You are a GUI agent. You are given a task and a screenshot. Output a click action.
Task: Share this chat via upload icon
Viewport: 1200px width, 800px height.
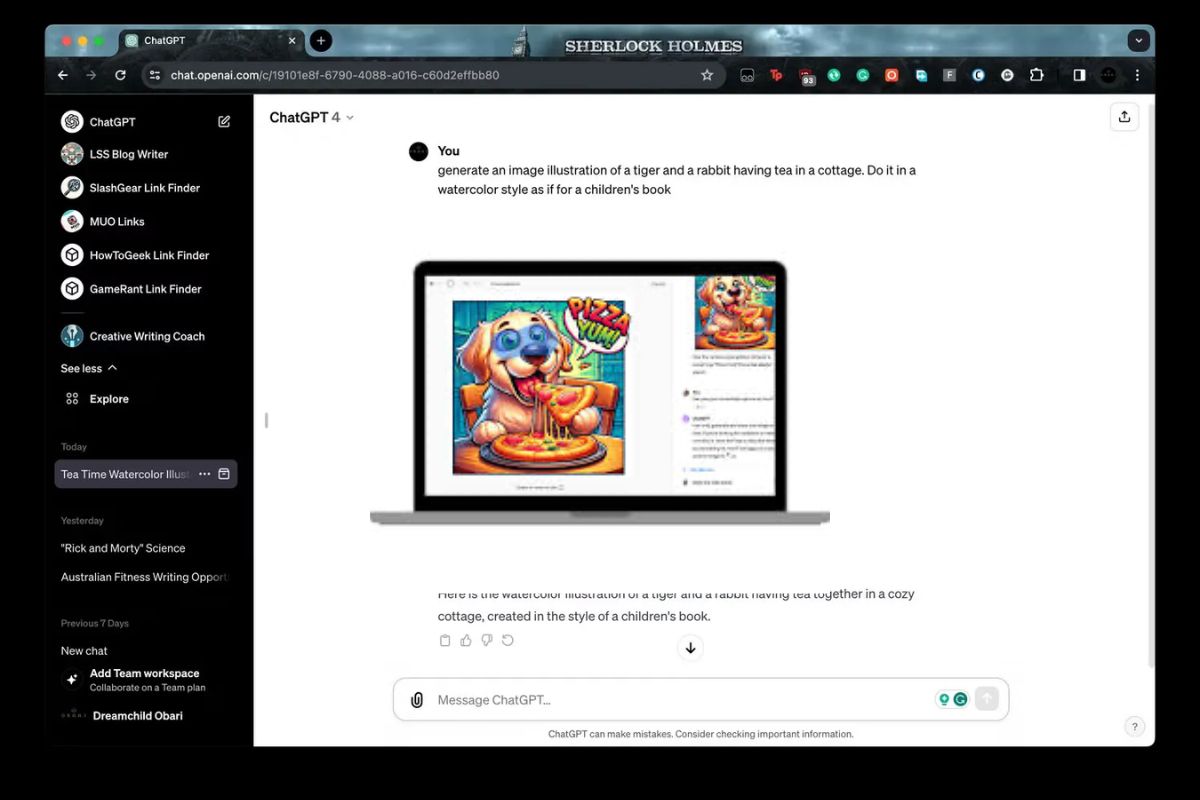[x=1124, y=117]
